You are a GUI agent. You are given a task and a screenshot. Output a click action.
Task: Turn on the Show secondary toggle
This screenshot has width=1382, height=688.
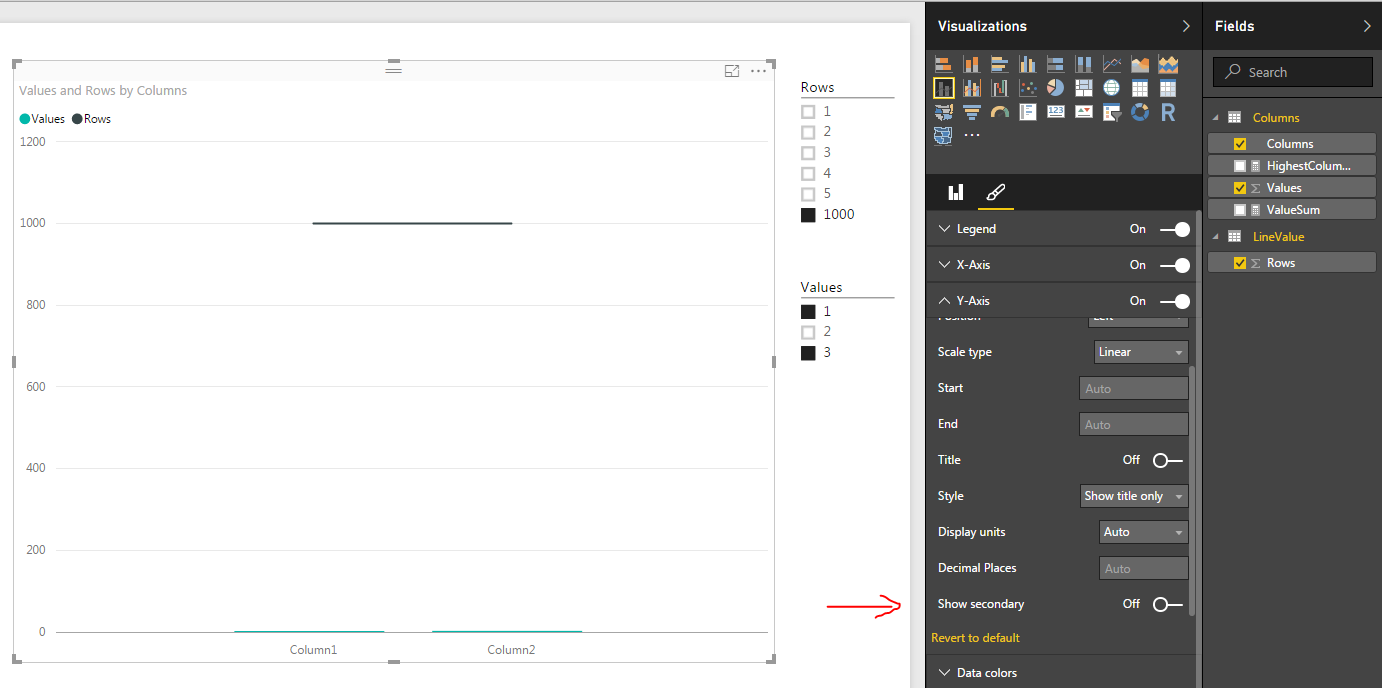click(x=1167, y=604)
